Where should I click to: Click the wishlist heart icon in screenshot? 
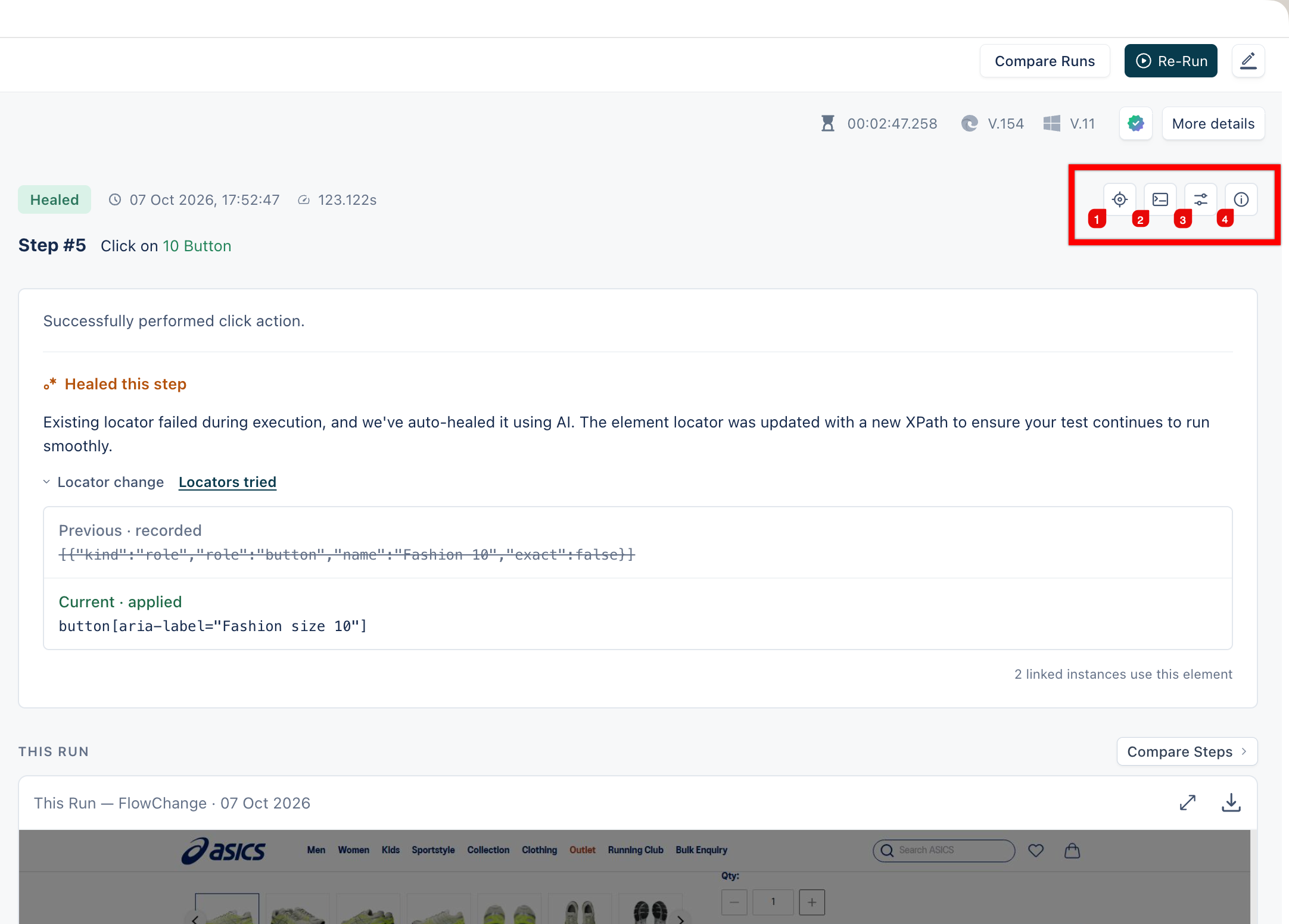[x=1036, y=850]
